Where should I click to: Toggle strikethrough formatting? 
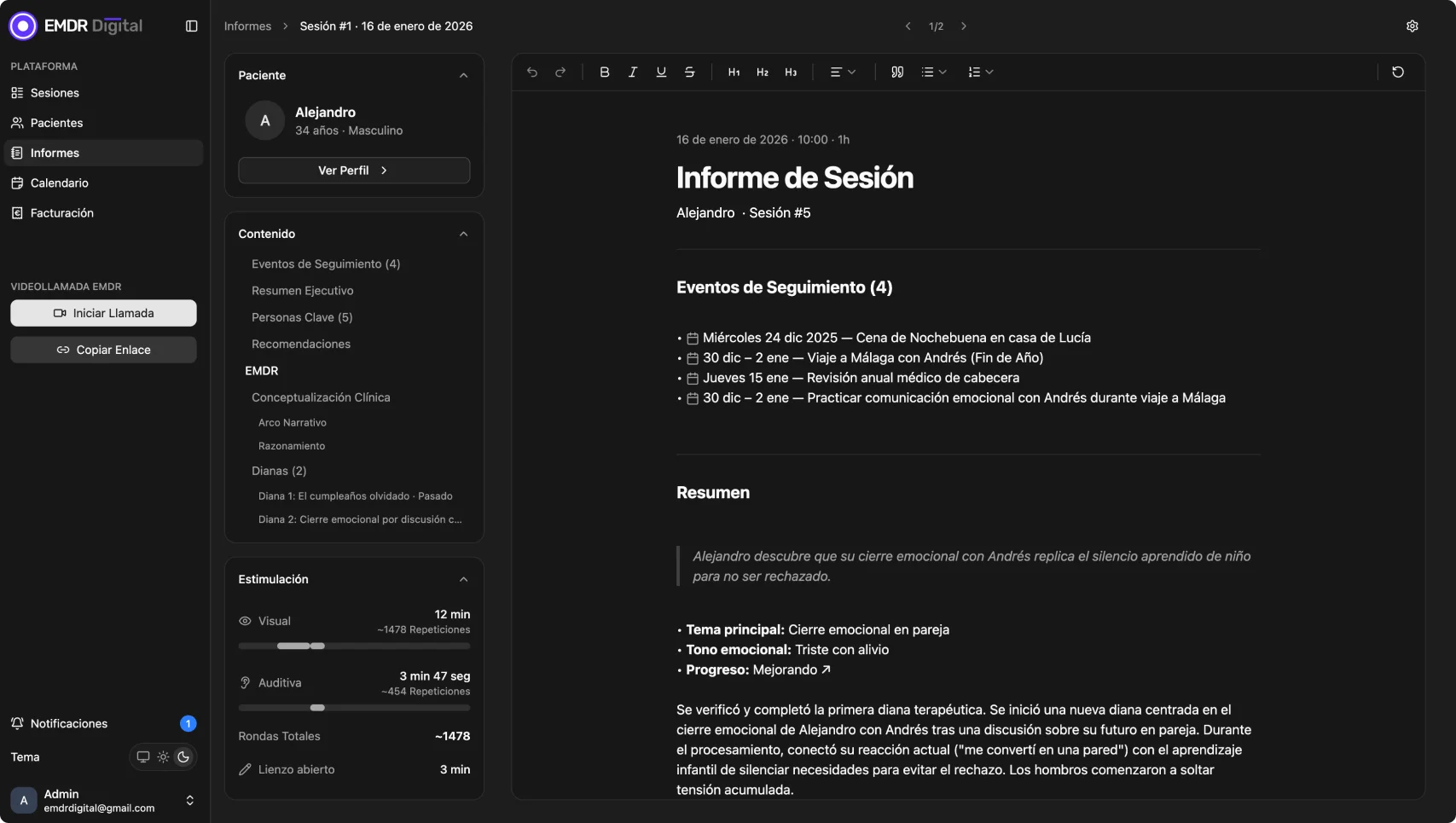(x=688, y=72)
